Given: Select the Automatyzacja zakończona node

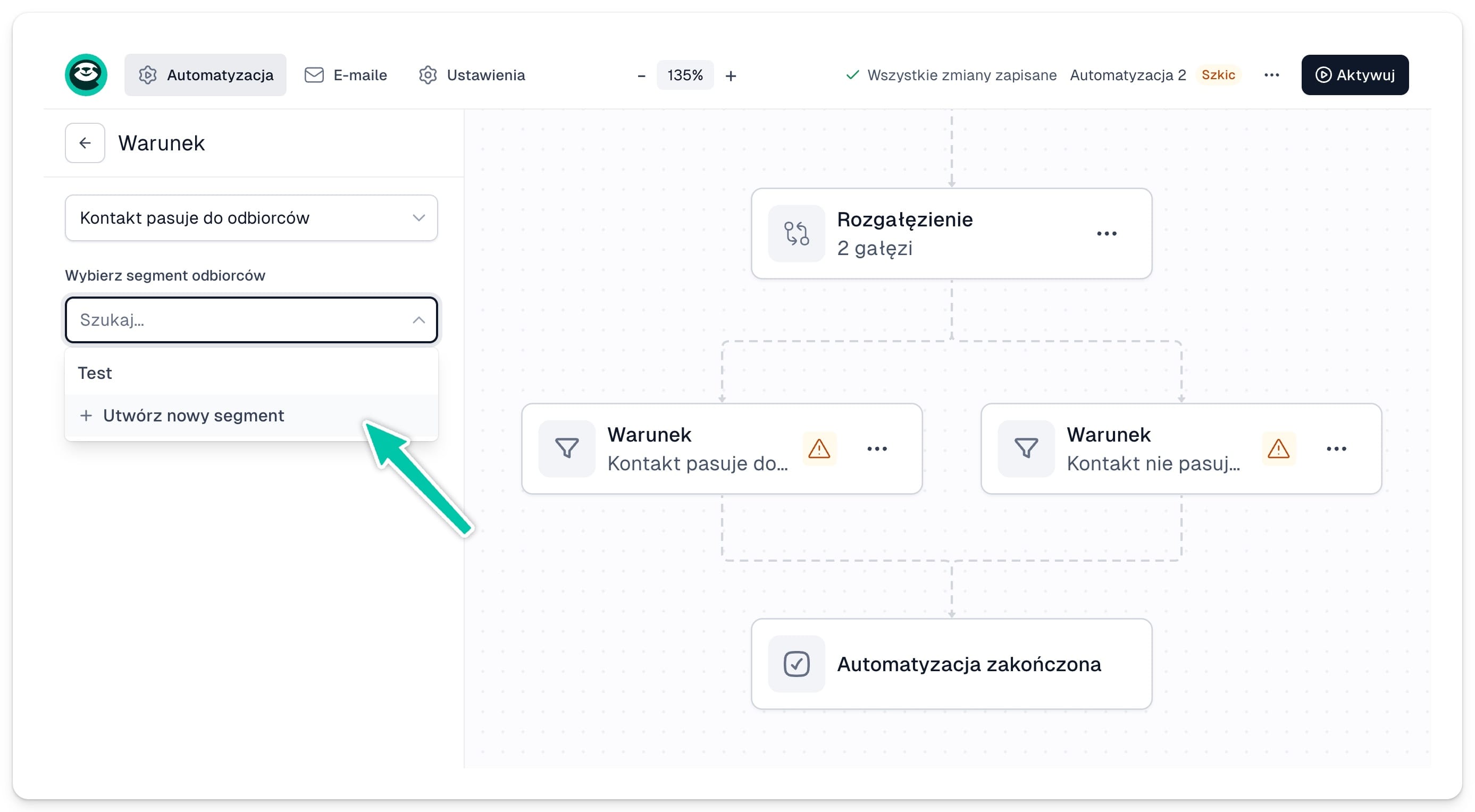Looking at the screenshot, I should (951, 664).
